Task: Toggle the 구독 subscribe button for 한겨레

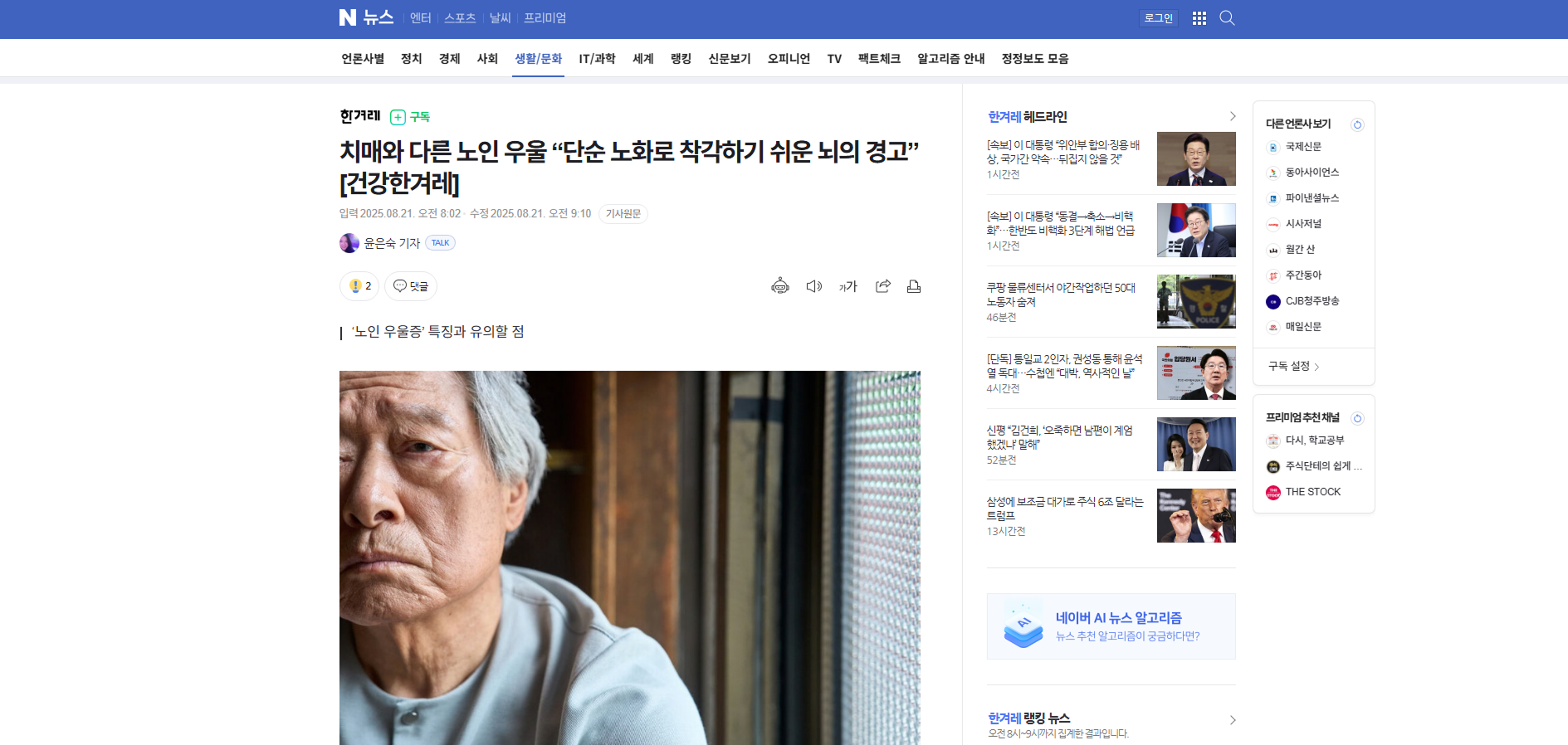Action: 410,117
